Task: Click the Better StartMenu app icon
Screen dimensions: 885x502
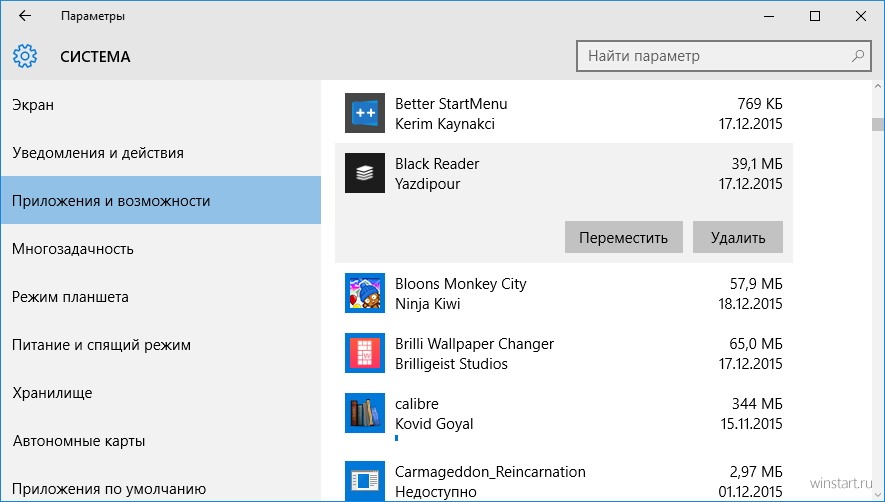Action: pos(365,113)
